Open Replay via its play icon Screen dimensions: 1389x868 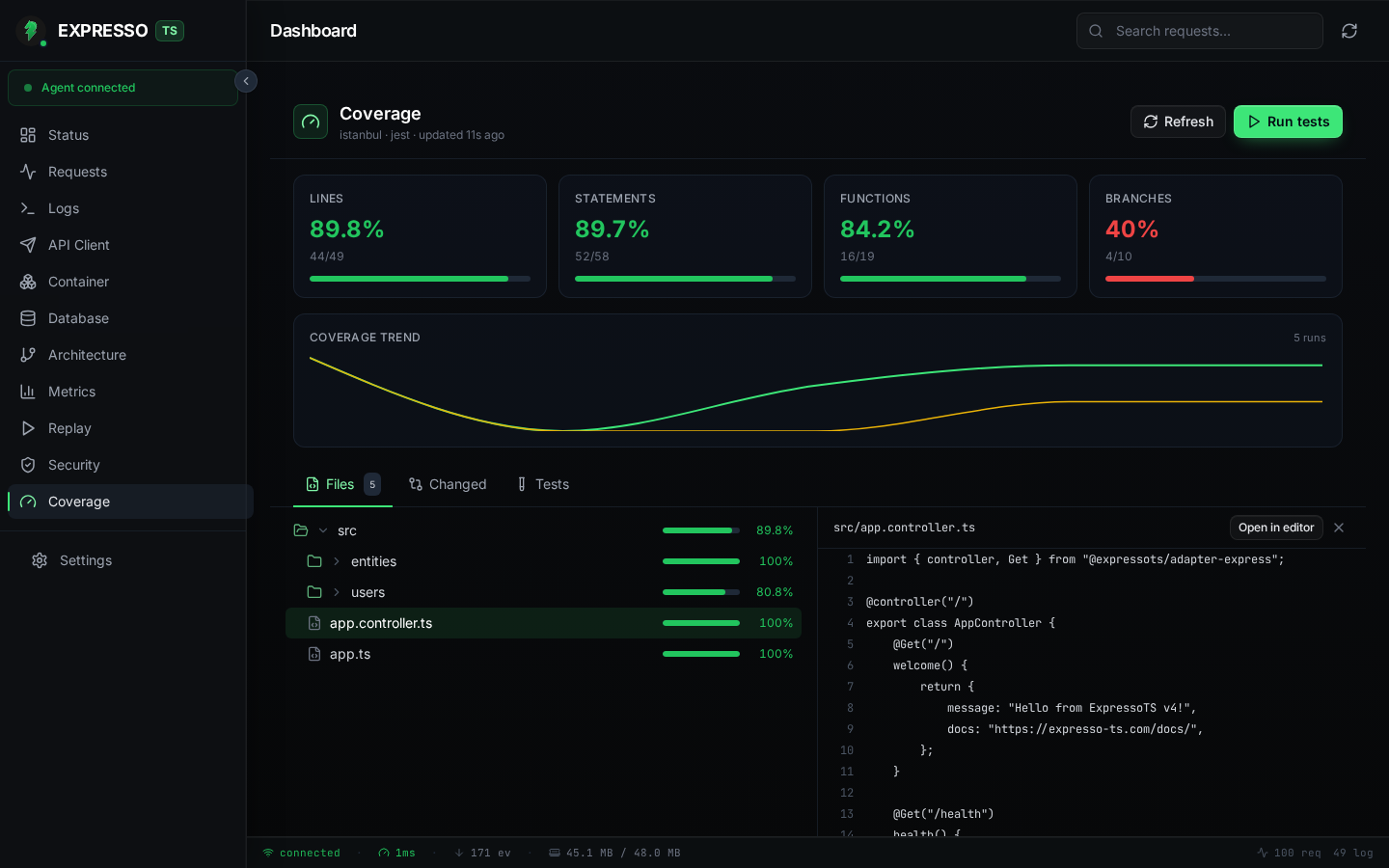coord(28,428)
